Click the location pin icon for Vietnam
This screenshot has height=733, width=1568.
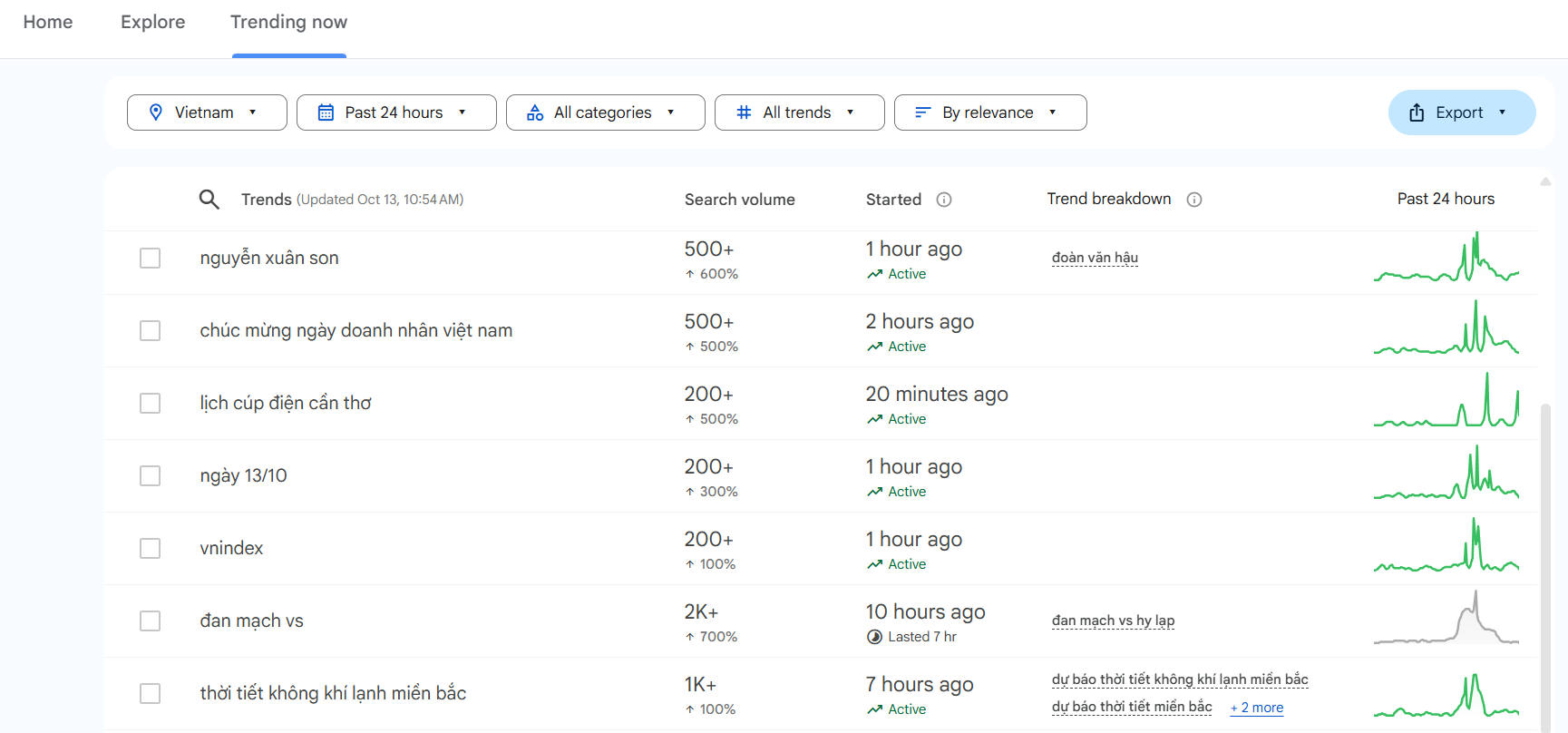pos(156,112)
